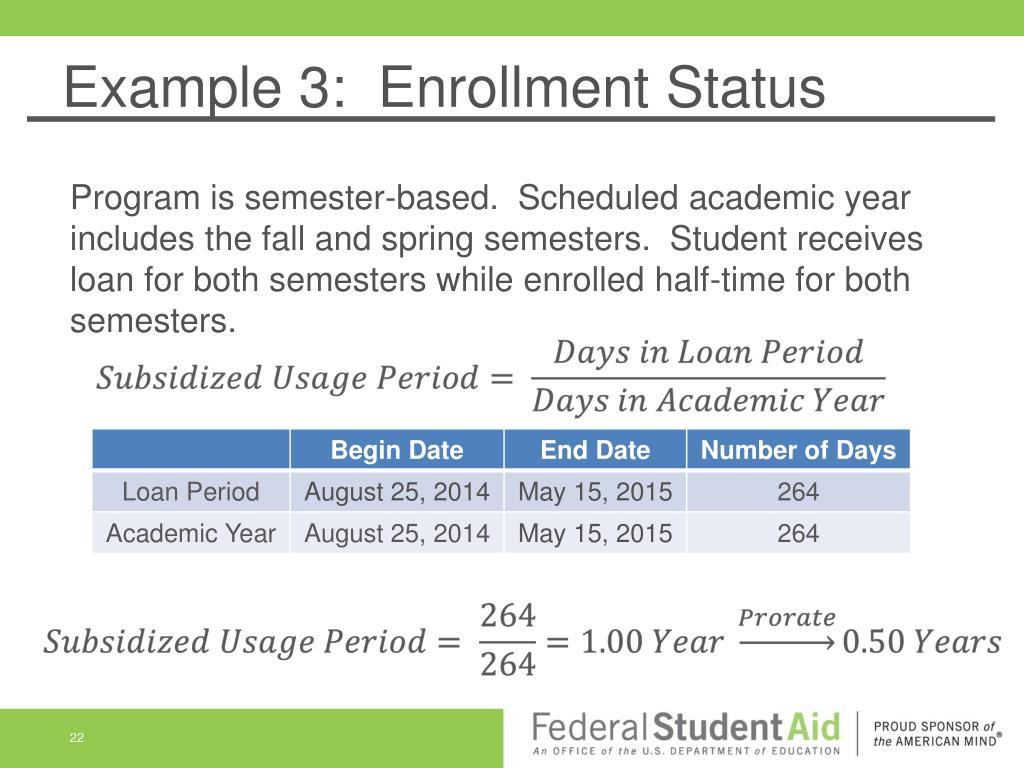This screenshot has height=768, width=1024.
Task: Click the Days in Loan Period numerator
Action: pos(709,352)
